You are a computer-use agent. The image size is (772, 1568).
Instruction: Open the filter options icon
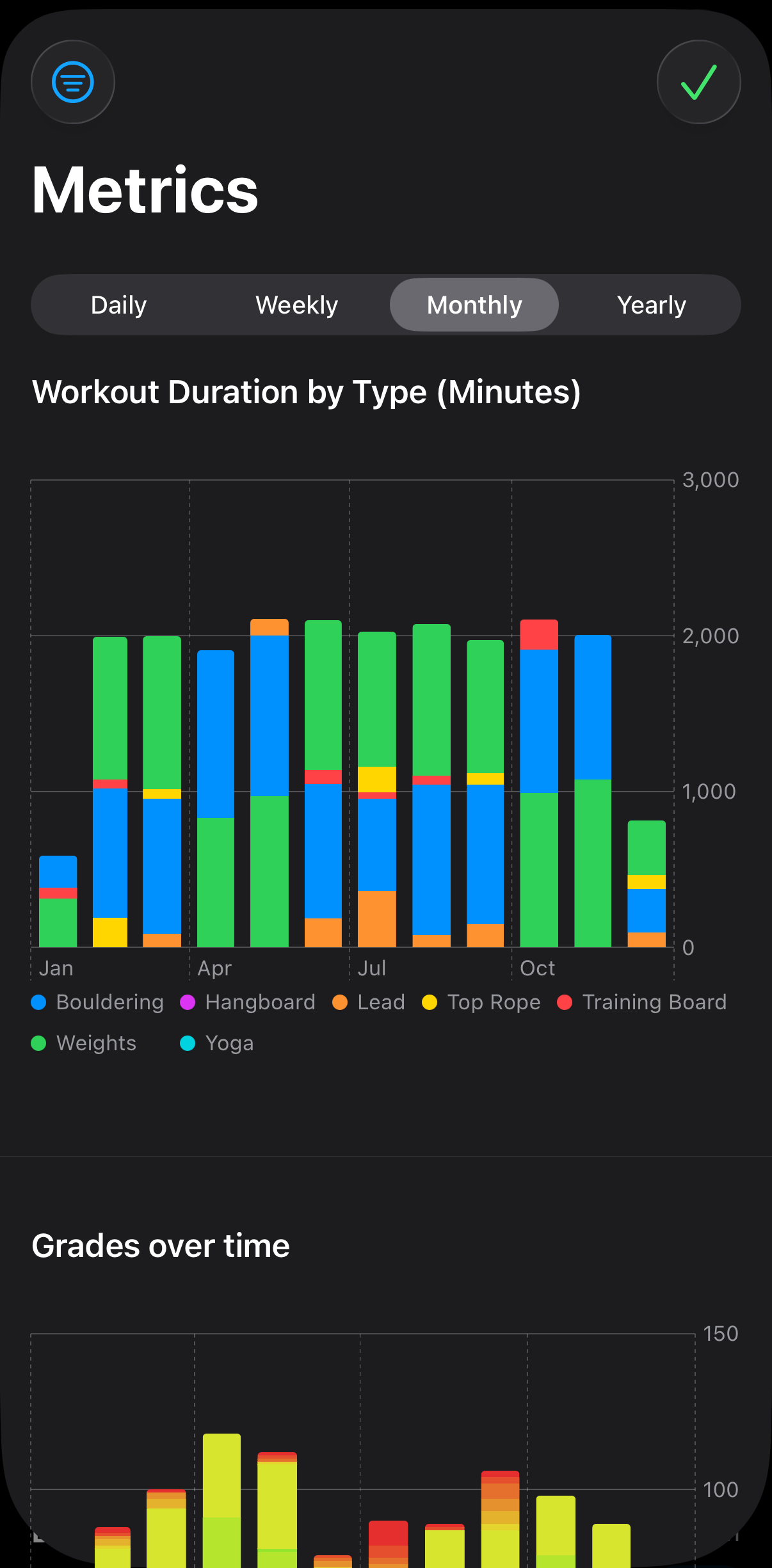pos(73,82)
